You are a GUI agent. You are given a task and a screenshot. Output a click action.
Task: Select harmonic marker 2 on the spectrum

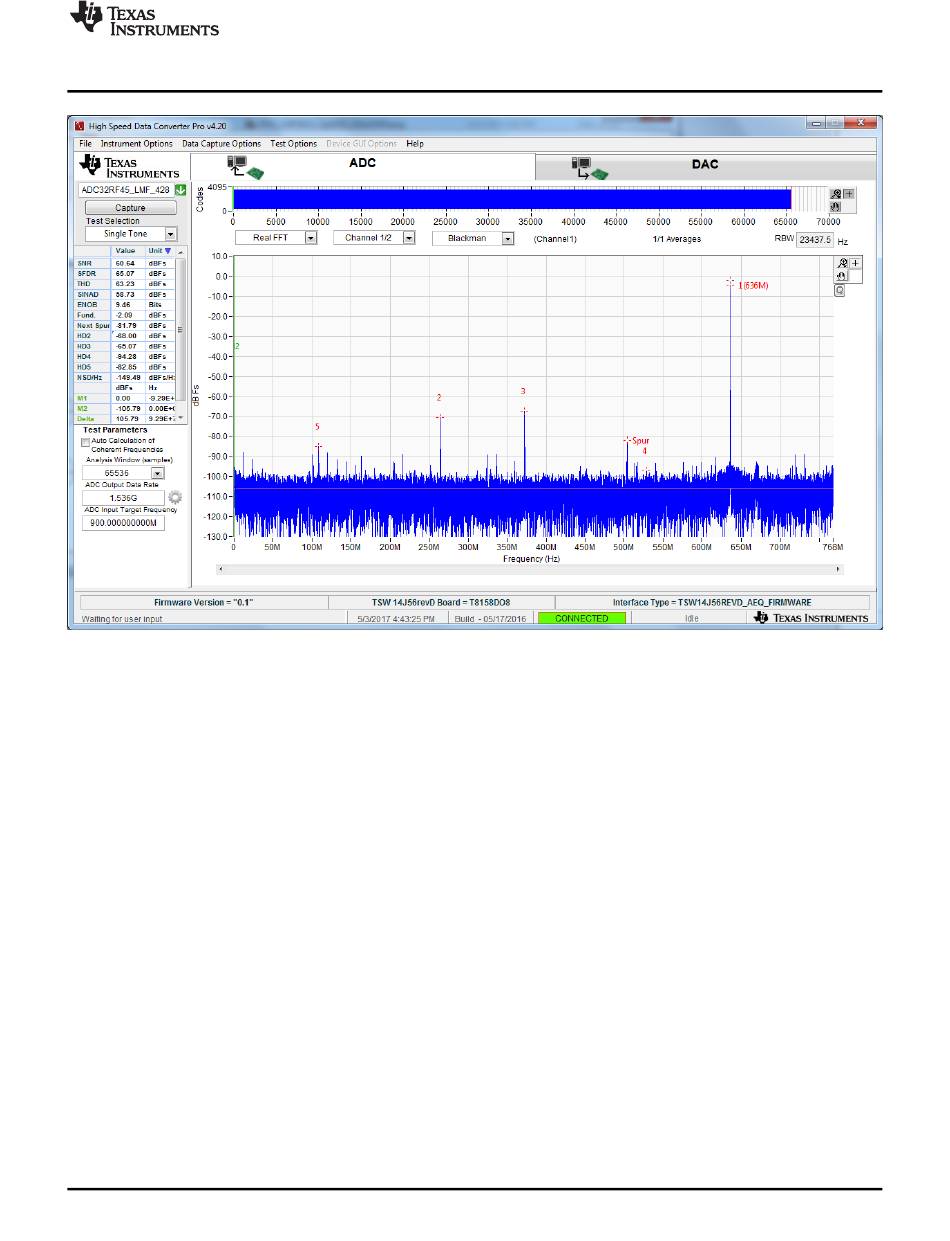(440, 417)
